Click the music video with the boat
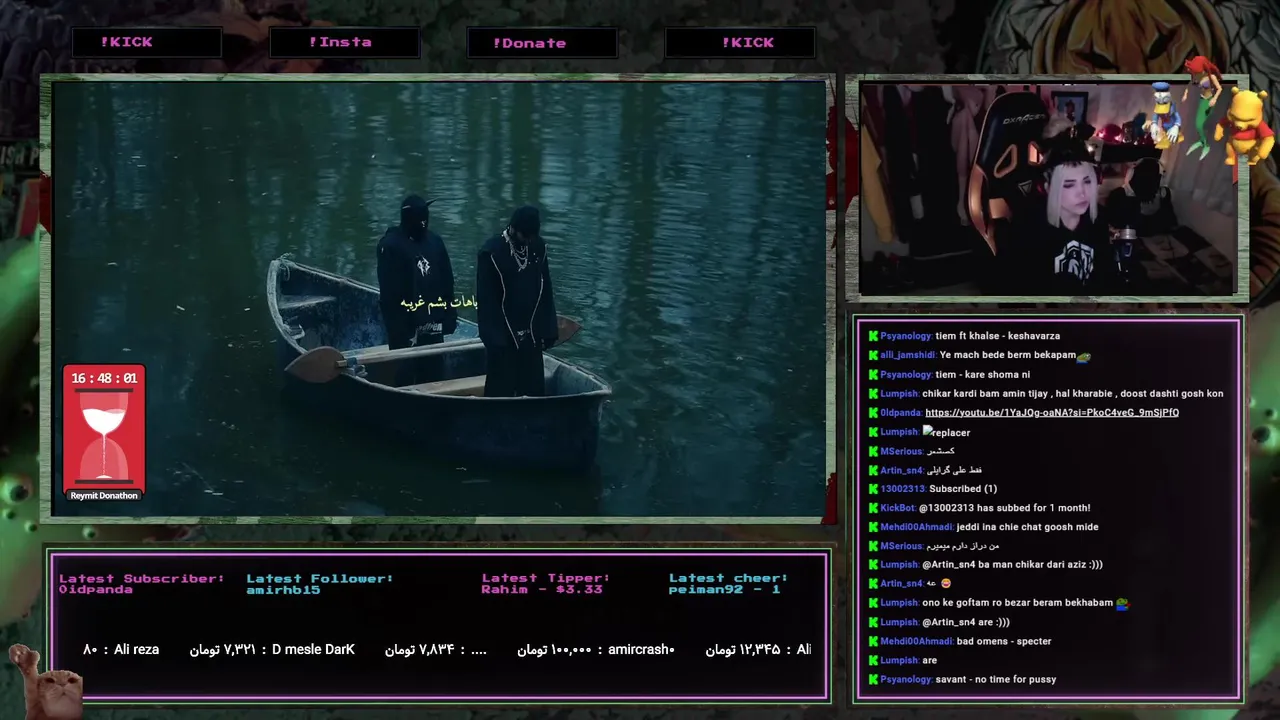 (x=438, y=298)
